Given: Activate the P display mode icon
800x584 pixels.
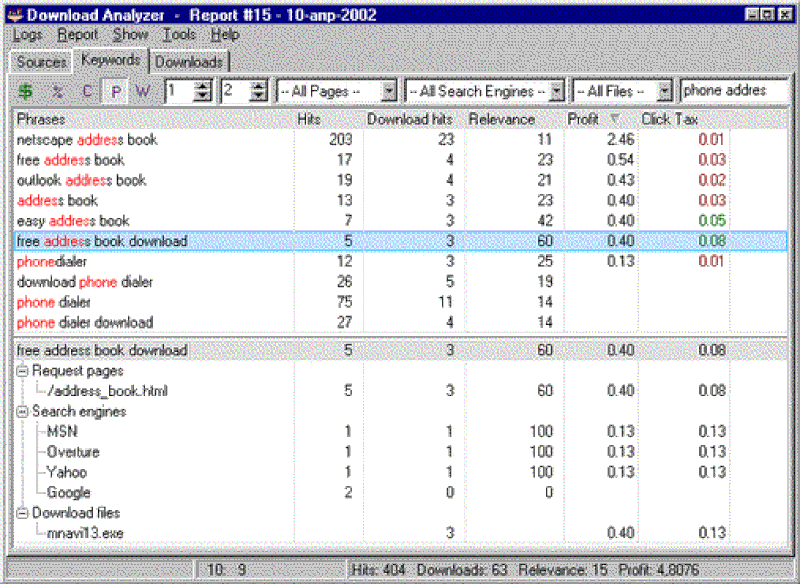Looking at the screenshot, I should [x=116, y=92].
